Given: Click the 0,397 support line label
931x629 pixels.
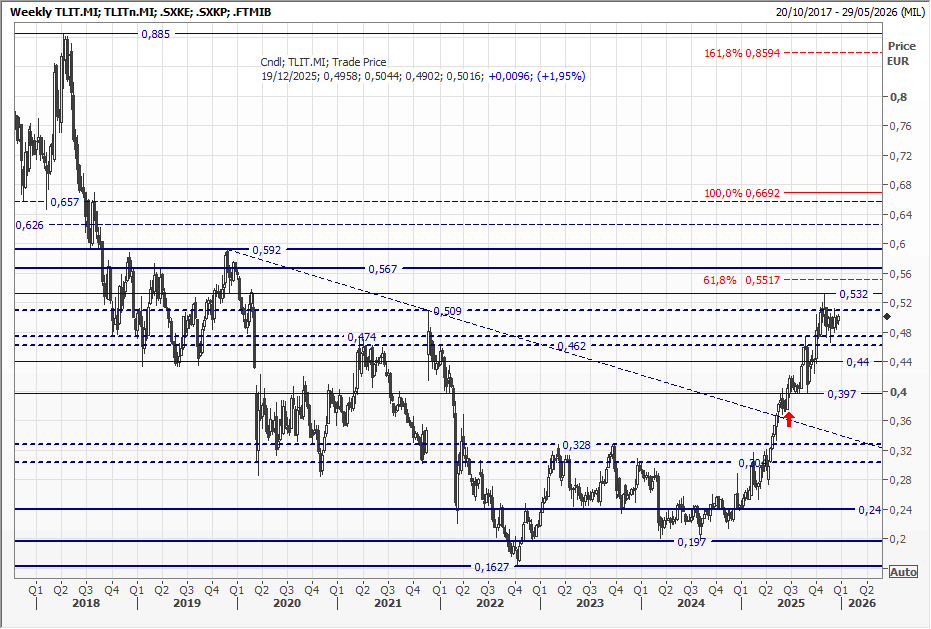Looking at the screenshot, I should (x=844, y=395).
